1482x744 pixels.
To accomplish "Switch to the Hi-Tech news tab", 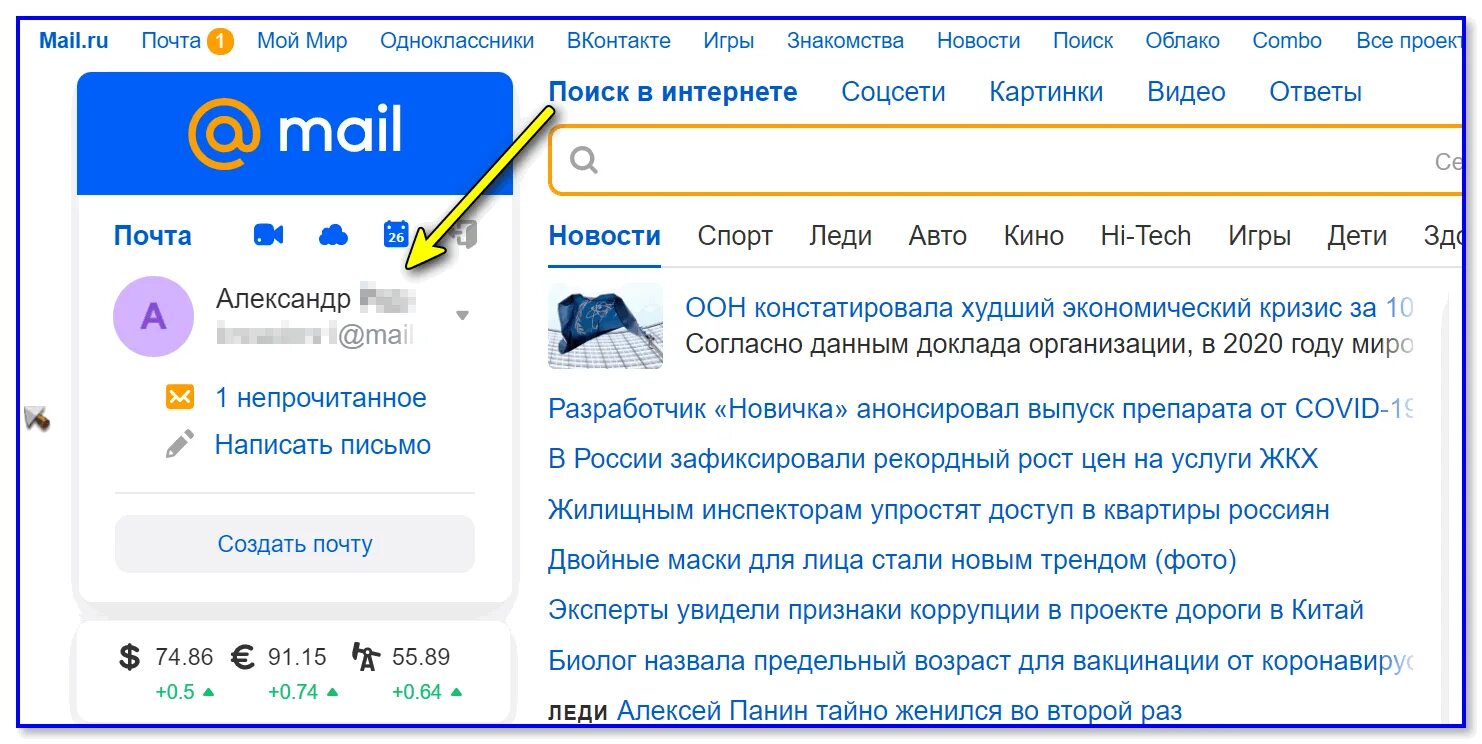I will point(1146,236).
